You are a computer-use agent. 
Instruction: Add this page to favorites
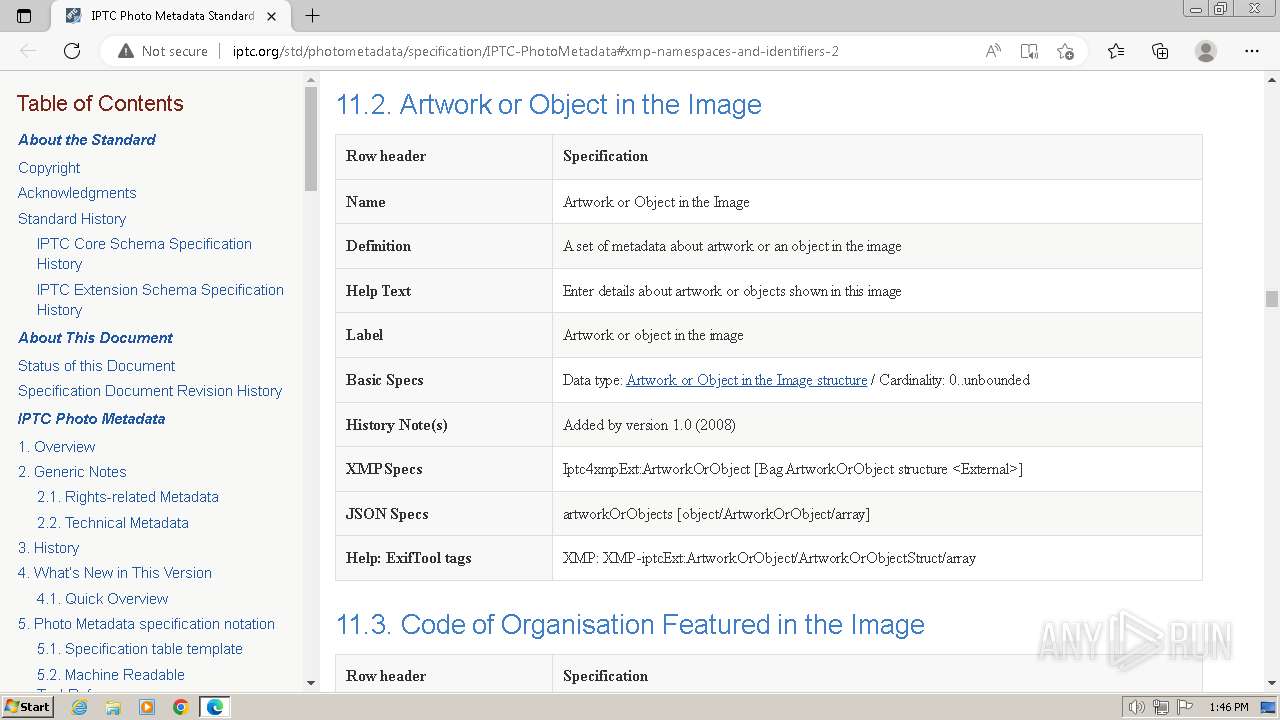[x=1065, y=51]
